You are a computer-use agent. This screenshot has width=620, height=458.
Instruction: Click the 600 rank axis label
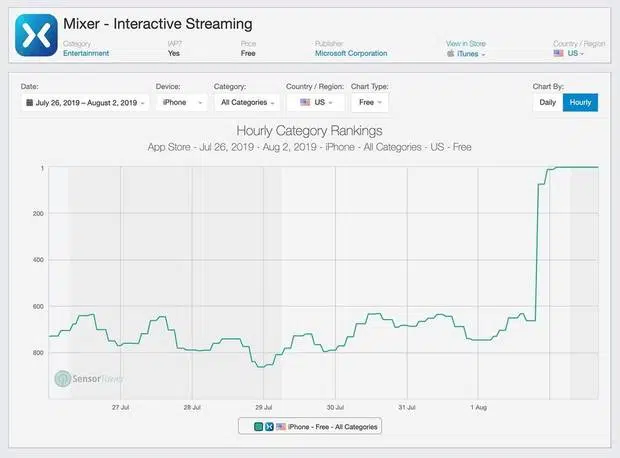pyautogui.click(x=38, y=307)
